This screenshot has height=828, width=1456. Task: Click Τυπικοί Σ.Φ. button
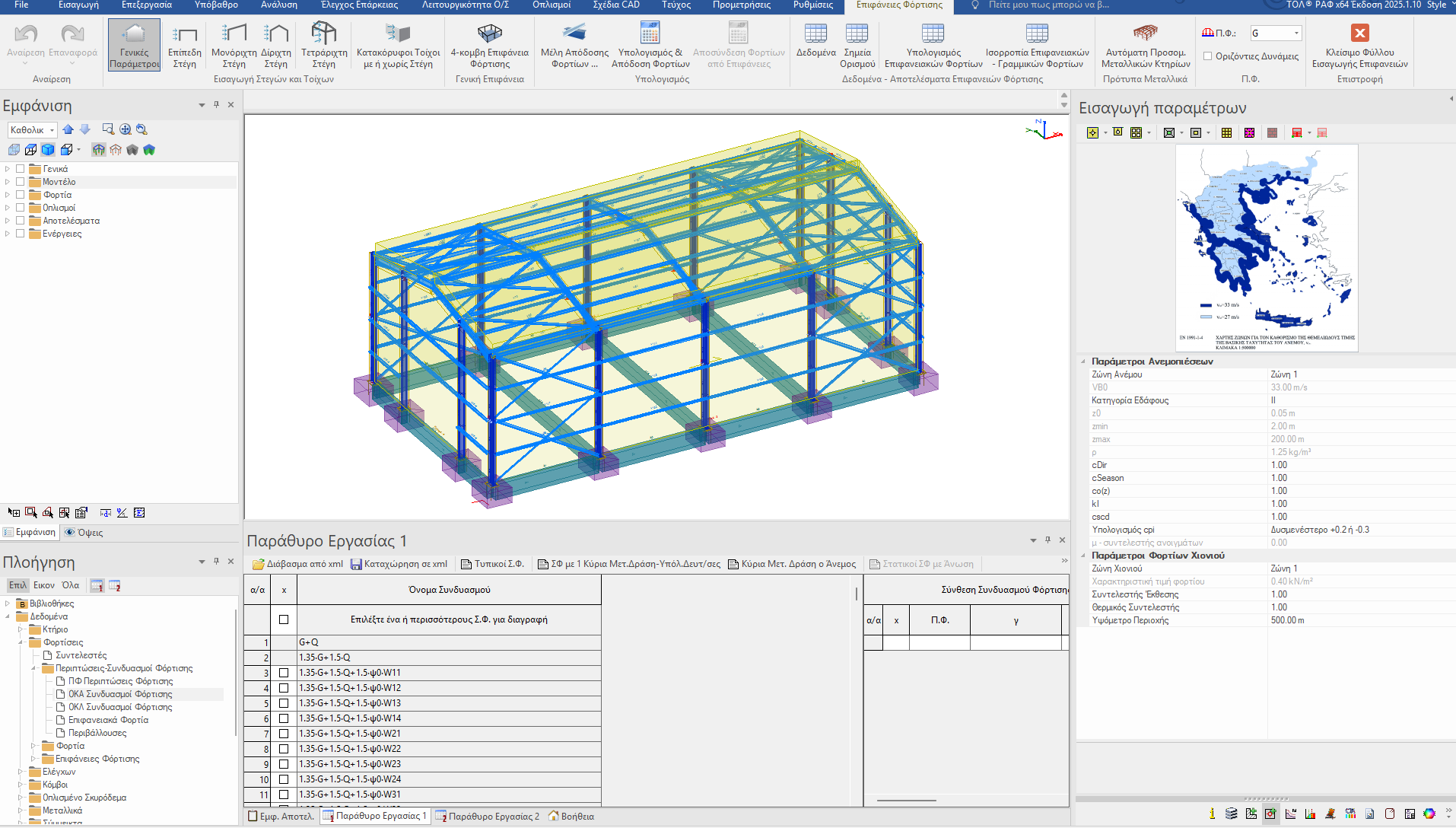[492, 564]
